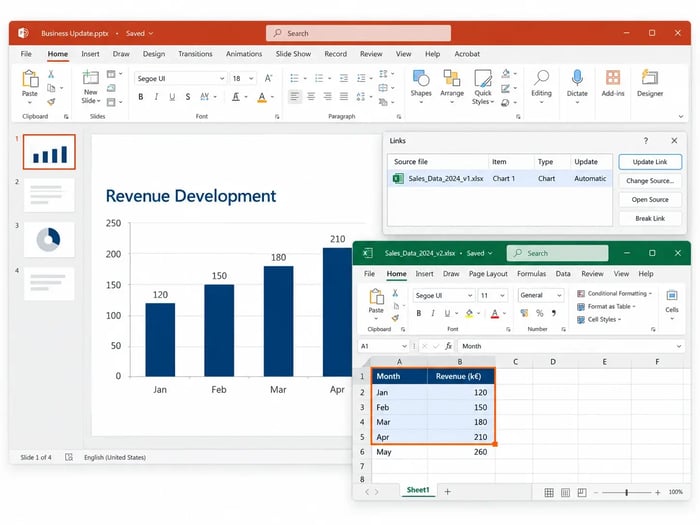
Task: Toggle Bold in the PowerPoint ribbon
Action: [x=141, y=97]
